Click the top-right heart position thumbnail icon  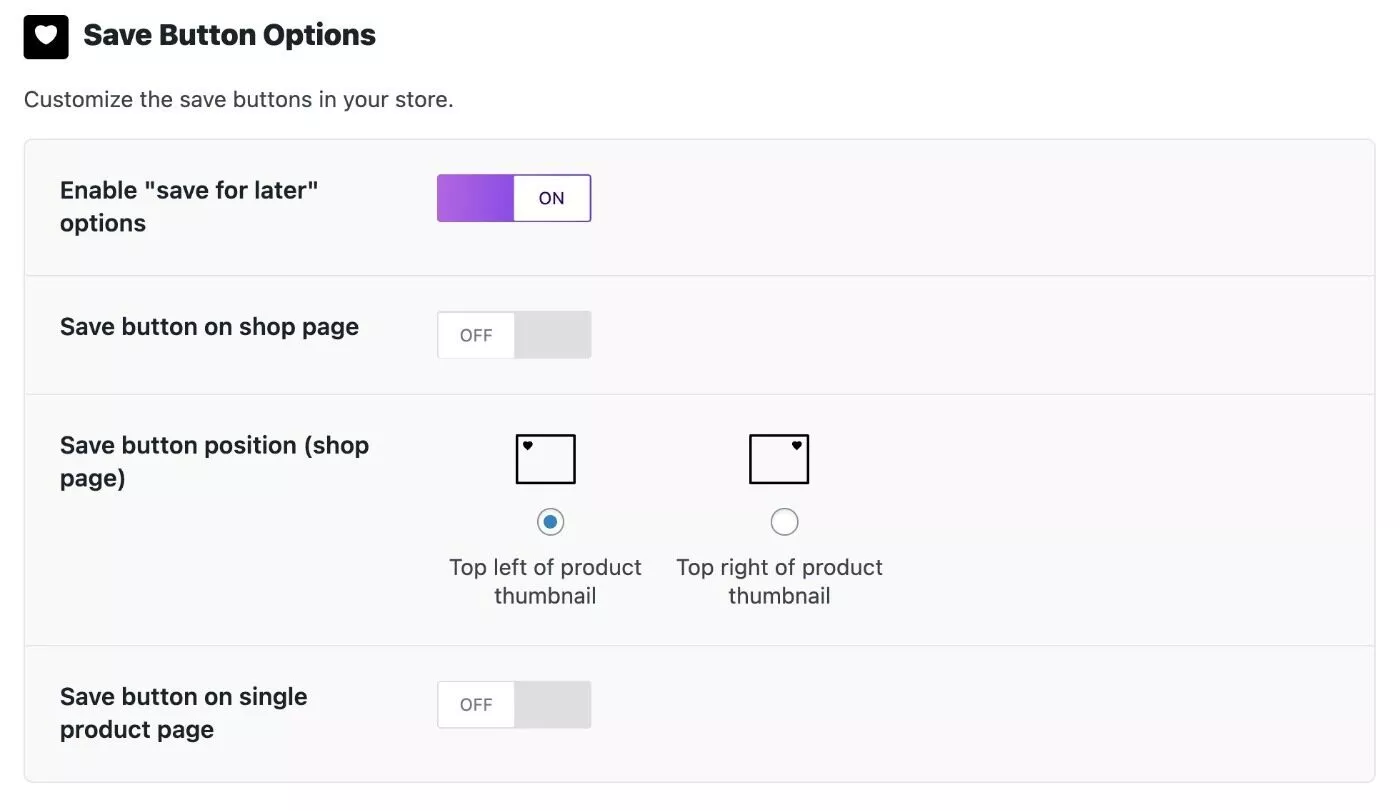tap(779, 459)
